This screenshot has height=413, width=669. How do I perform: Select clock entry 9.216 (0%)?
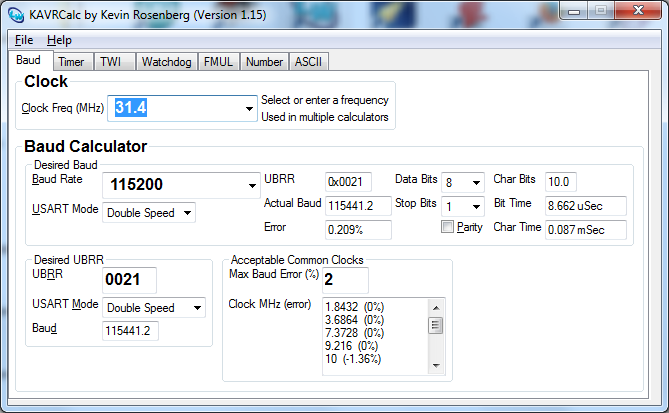(351, 346)
